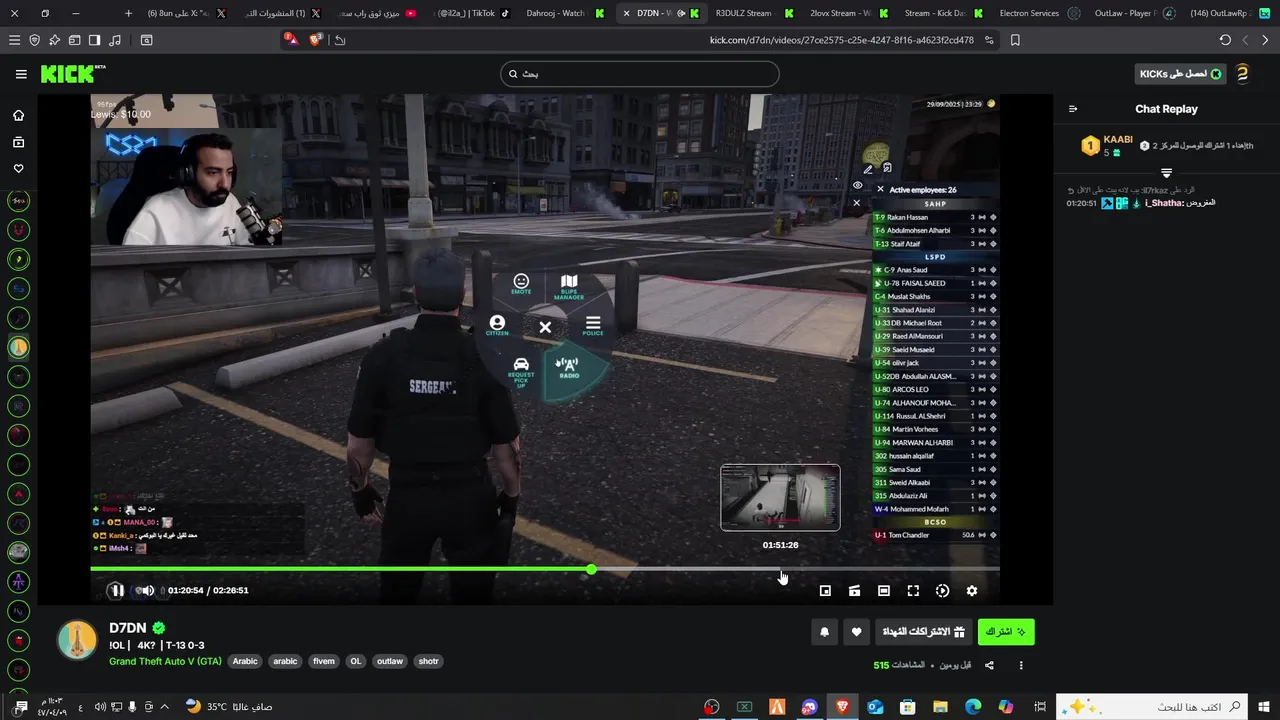This screenshot has width=1280, height=720.
Task: Open Outlook from the taskbar
Action: pyautogui.click(x=875, y=707)
